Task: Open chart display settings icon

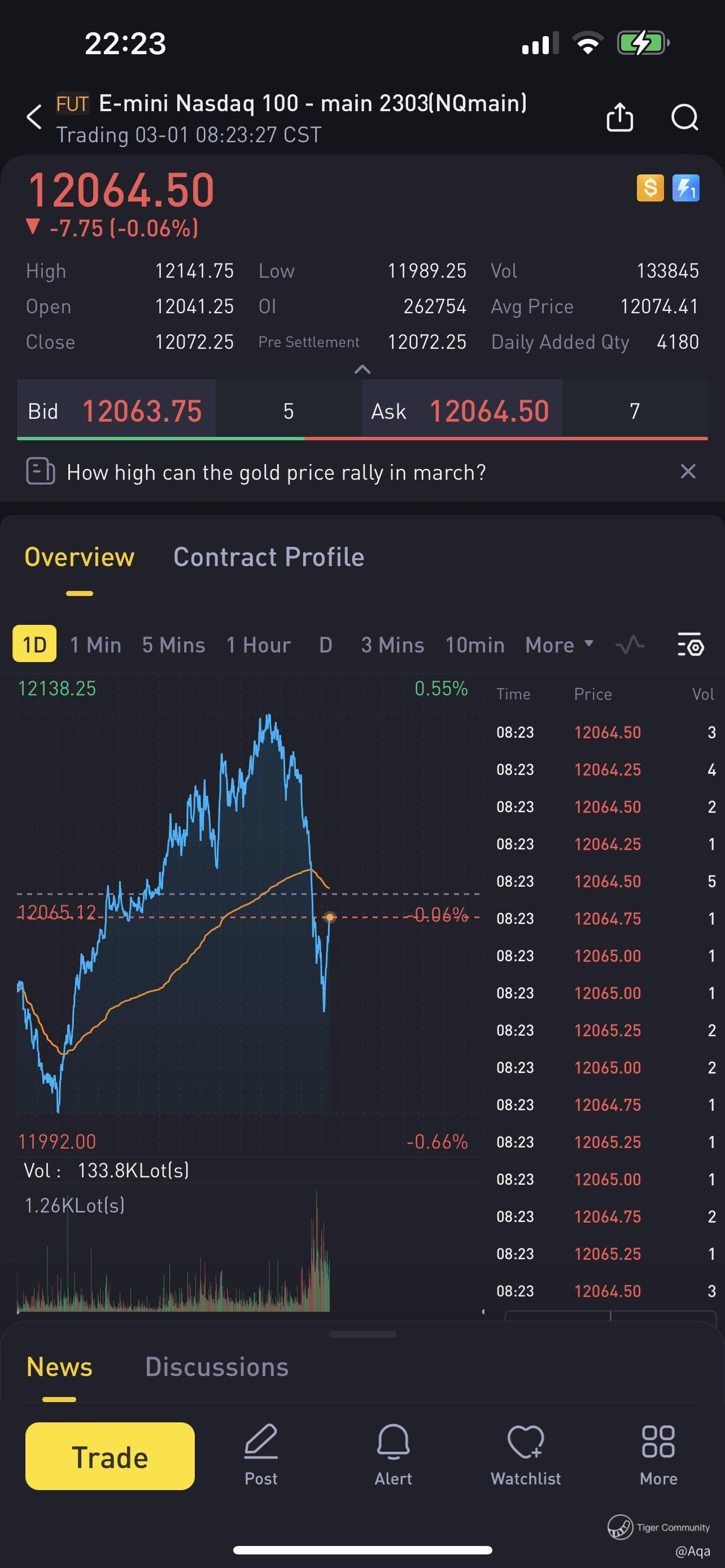Action: pyautogui.click(x=691, y=644)
